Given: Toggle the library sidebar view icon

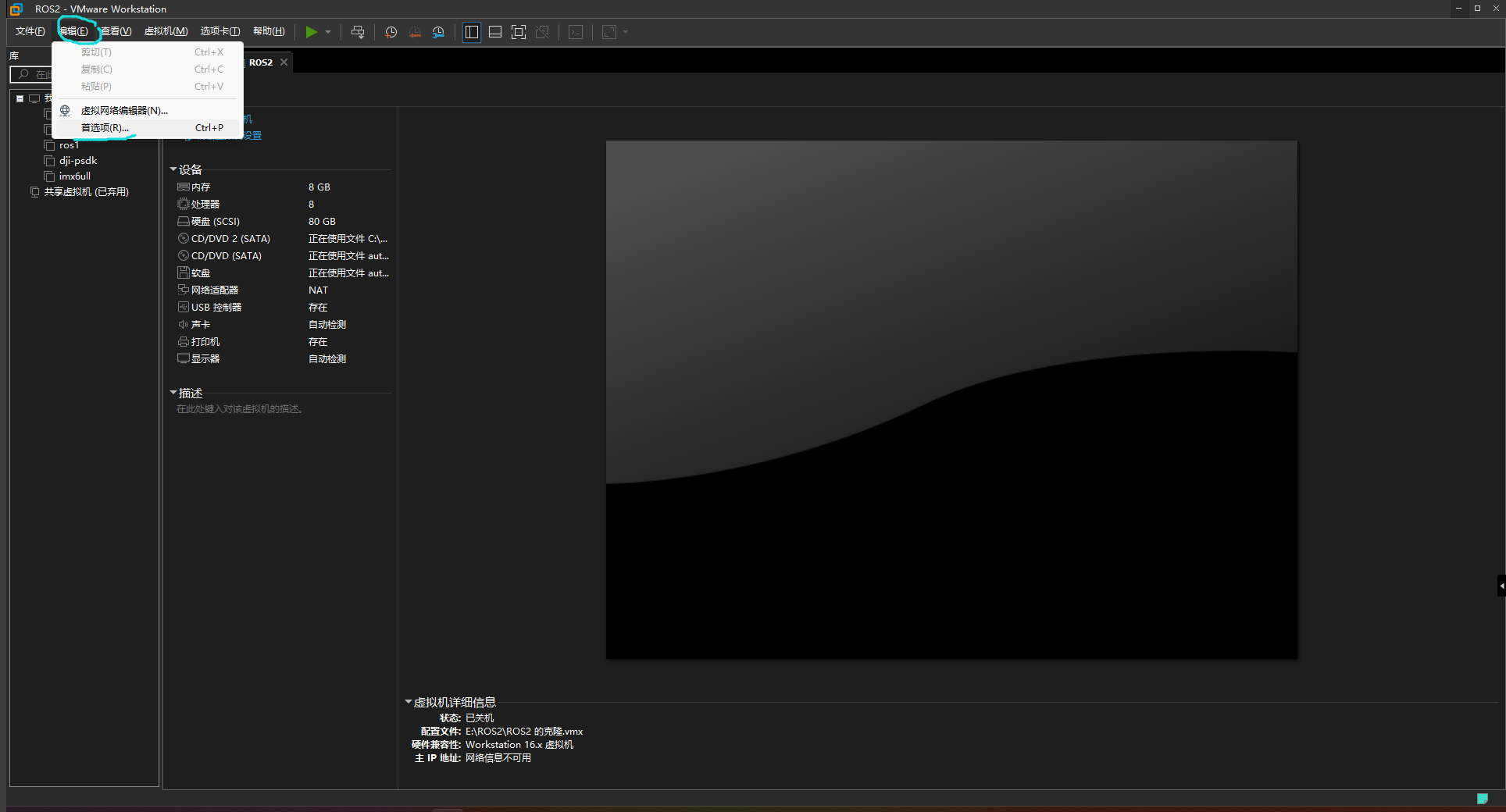Looking at the screenshot, I should coord(472,32).
